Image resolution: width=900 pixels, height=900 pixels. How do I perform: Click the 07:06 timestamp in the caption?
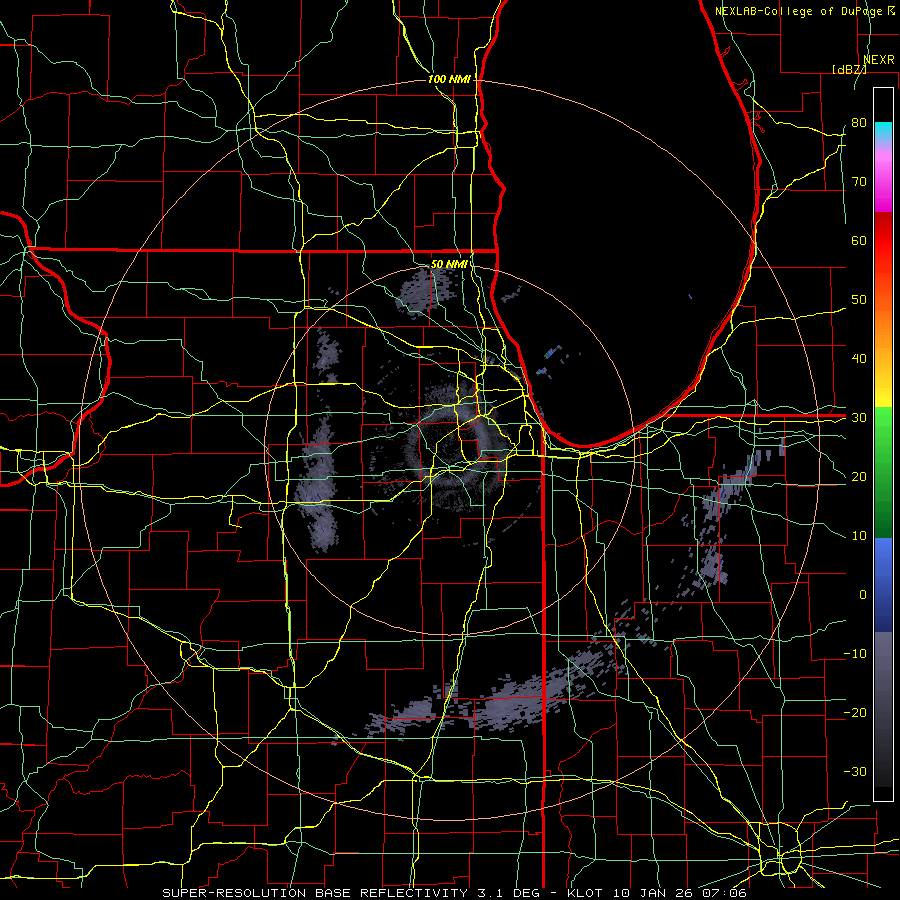724,893
